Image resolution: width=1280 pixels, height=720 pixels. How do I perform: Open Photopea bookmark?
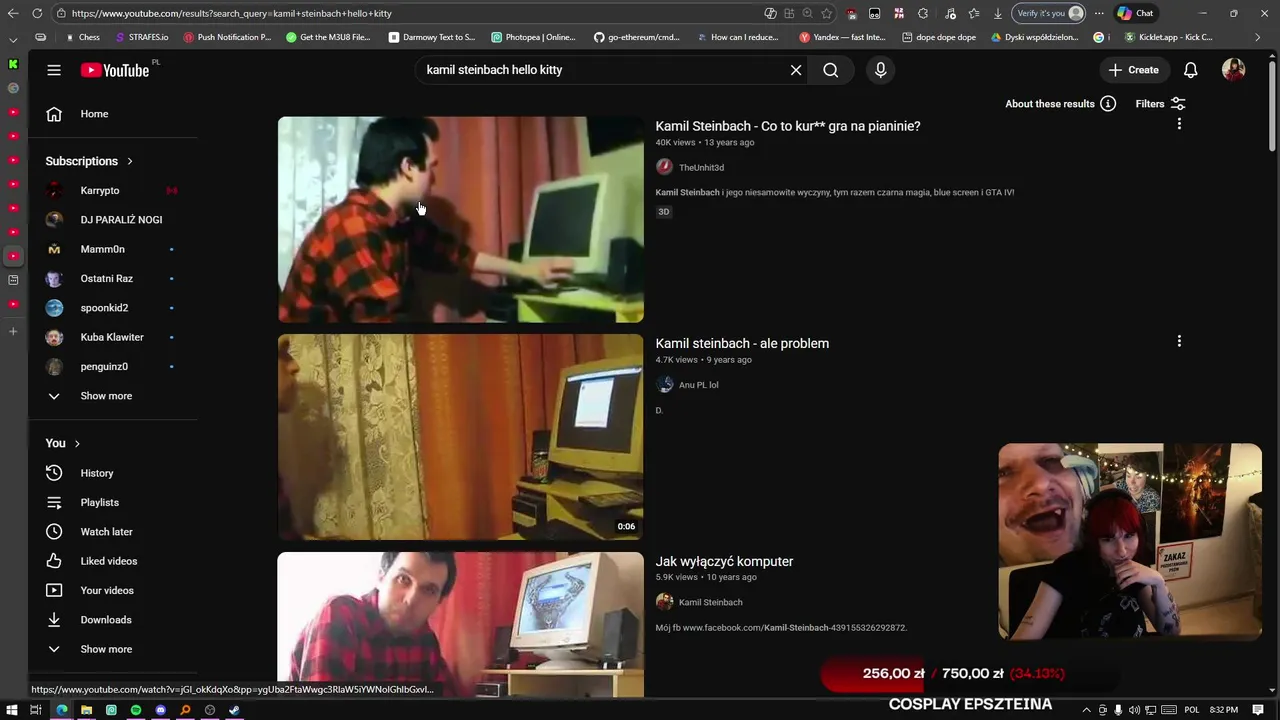point(533,37)
